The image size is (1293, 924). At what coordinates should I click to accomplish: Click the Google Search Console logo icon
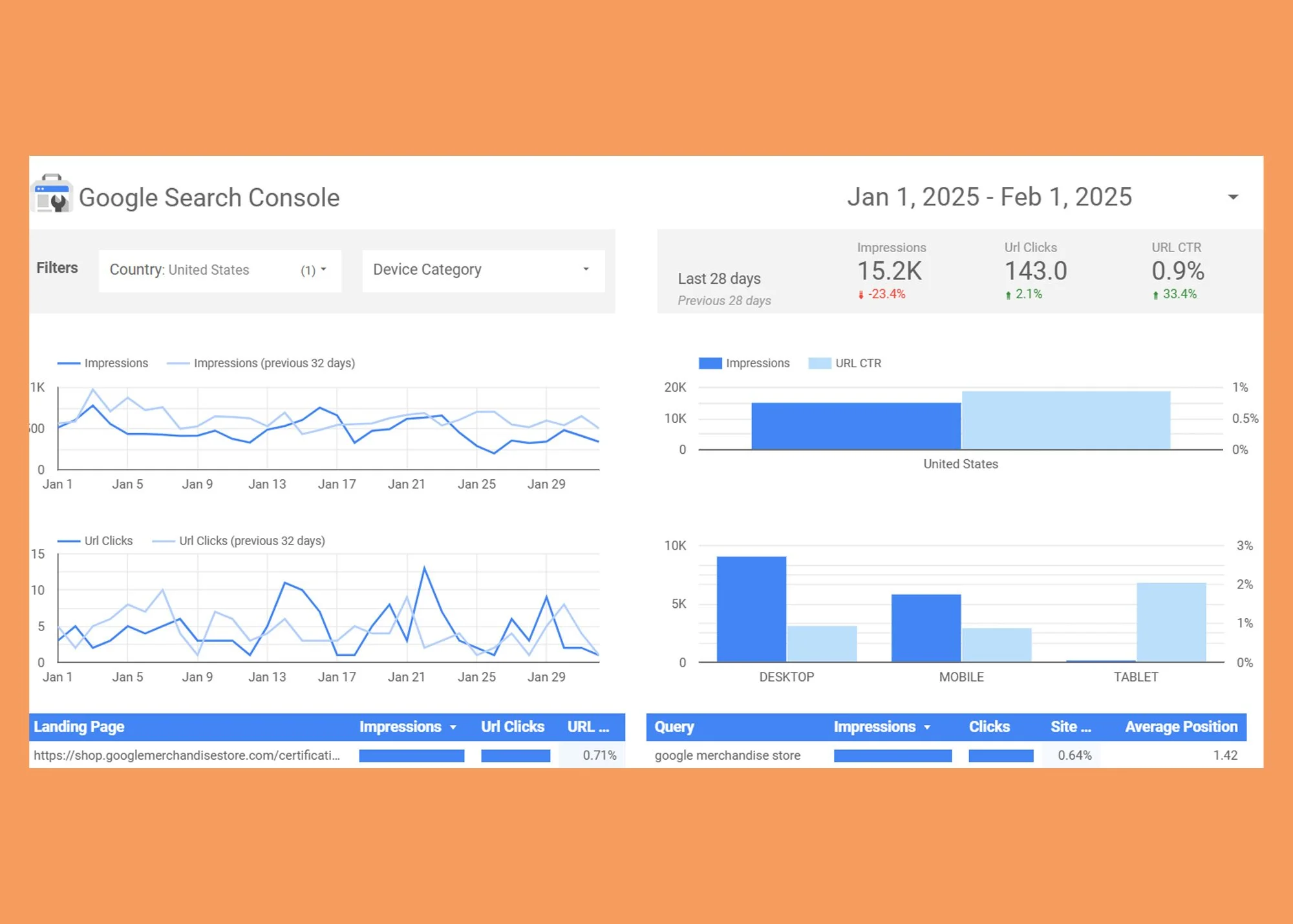click(x=52, y=193)
